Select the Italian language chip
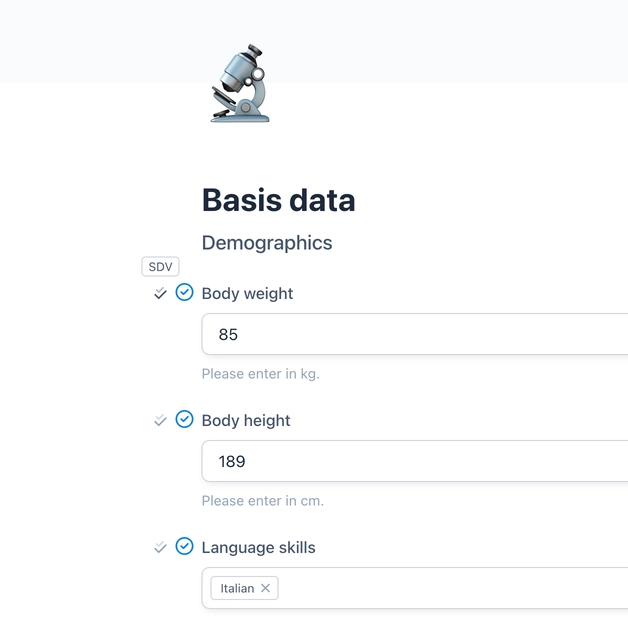628x628 pixels. coord(237,588)
